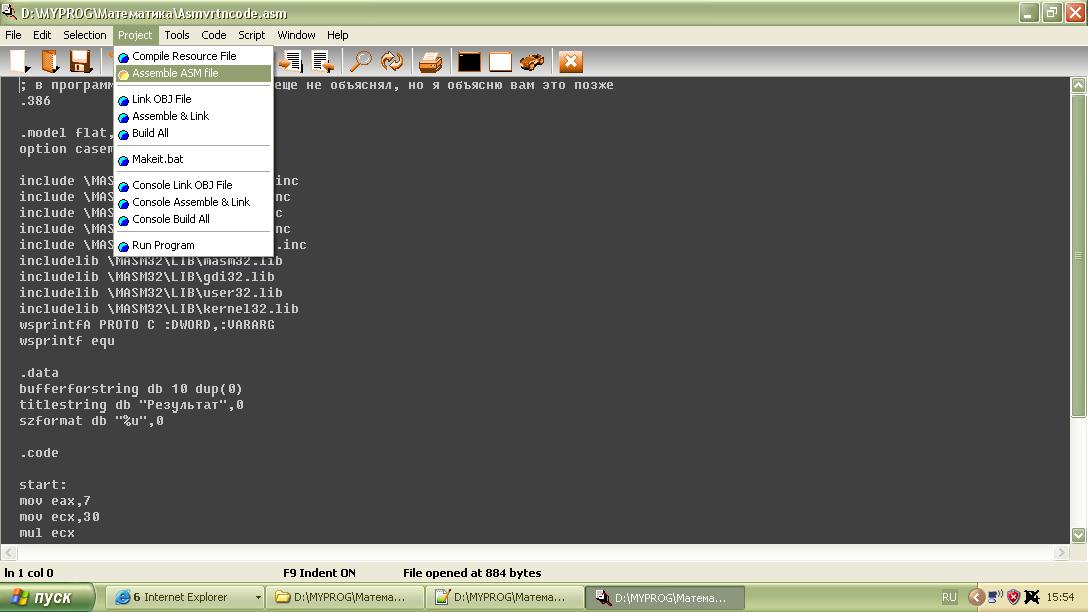Switch to Internet Explorer taskbar group
Viewport: 1088px width, 612px height.
185,597
